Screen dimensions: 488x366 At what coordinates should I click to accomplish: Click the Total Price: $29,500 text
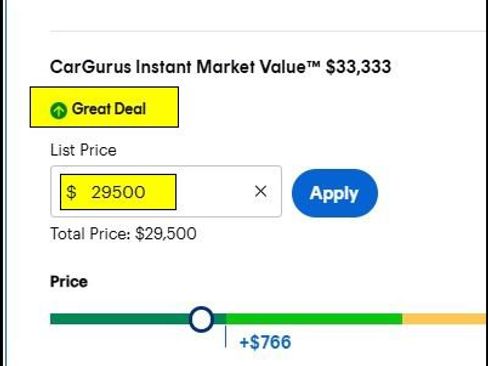pos(123,234)
